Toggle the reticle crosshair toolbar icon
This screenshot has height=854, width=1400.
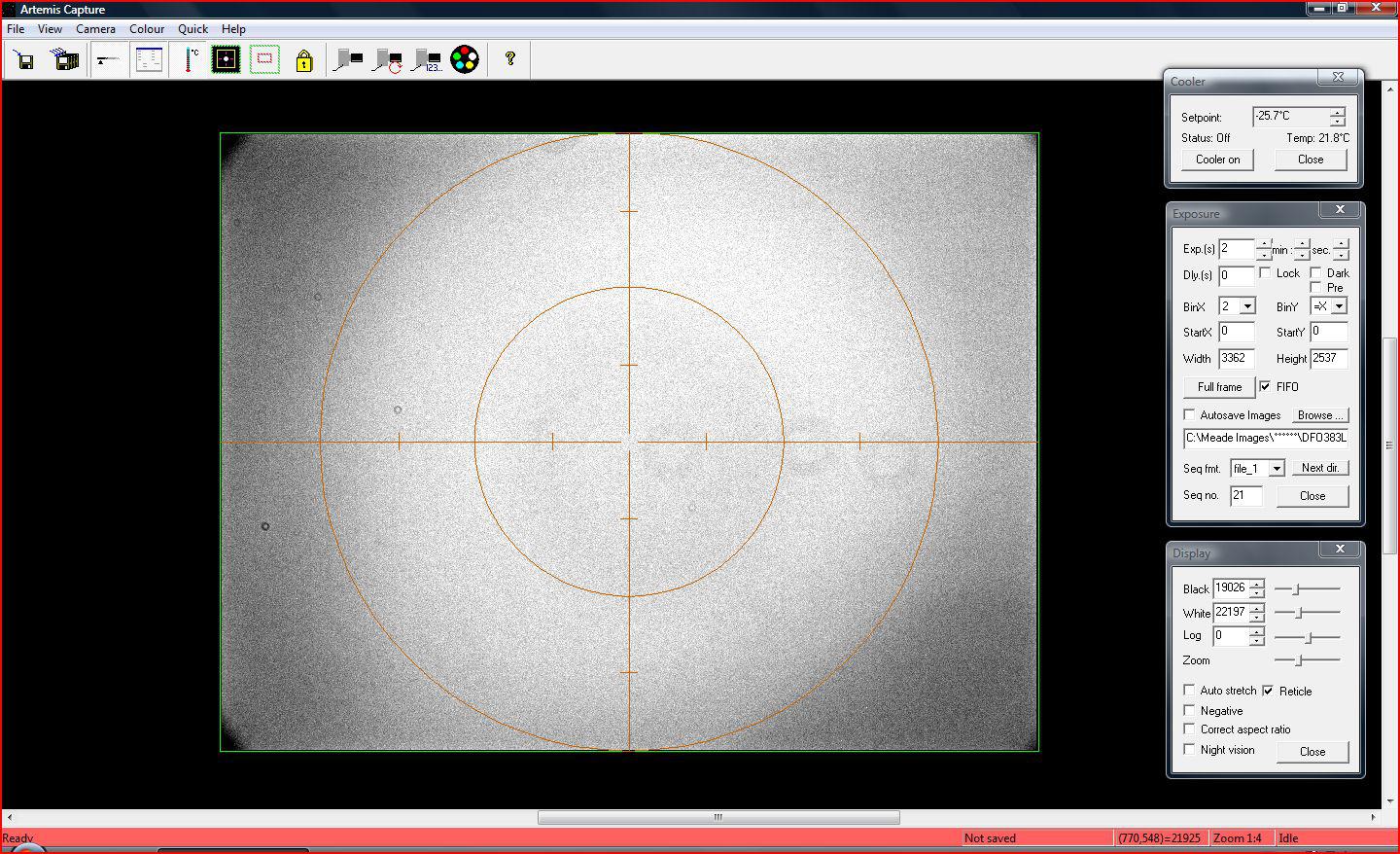[226, 60]
